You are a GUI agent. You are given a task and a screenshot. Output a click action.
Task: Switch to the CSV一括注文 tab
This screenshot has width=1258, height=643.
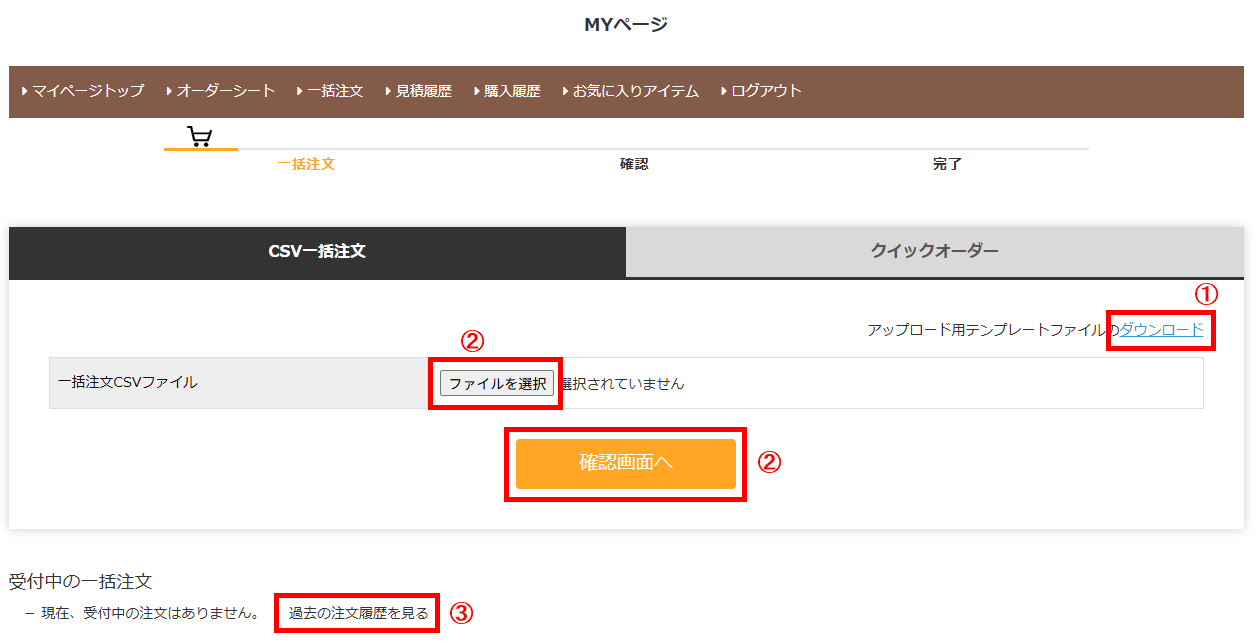[317, 252]
